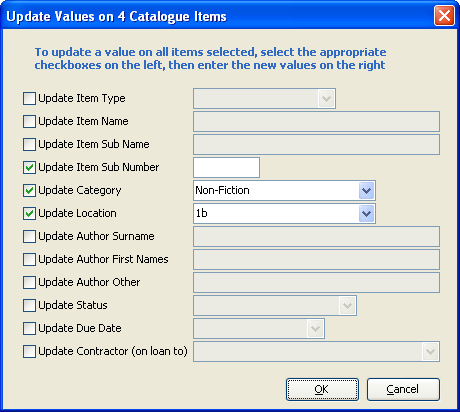Viewport: 460px width, 412px height.
Task: Open the Item Type dropdown arrow
Action: 326,99
